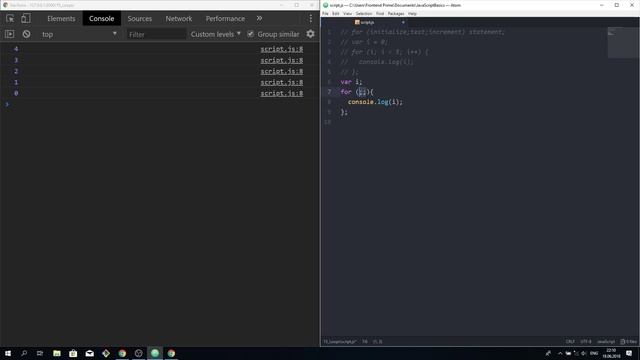Switch to second Chrome taskbar icon
The height and width of the screenshot is (360, 640).
171,353
